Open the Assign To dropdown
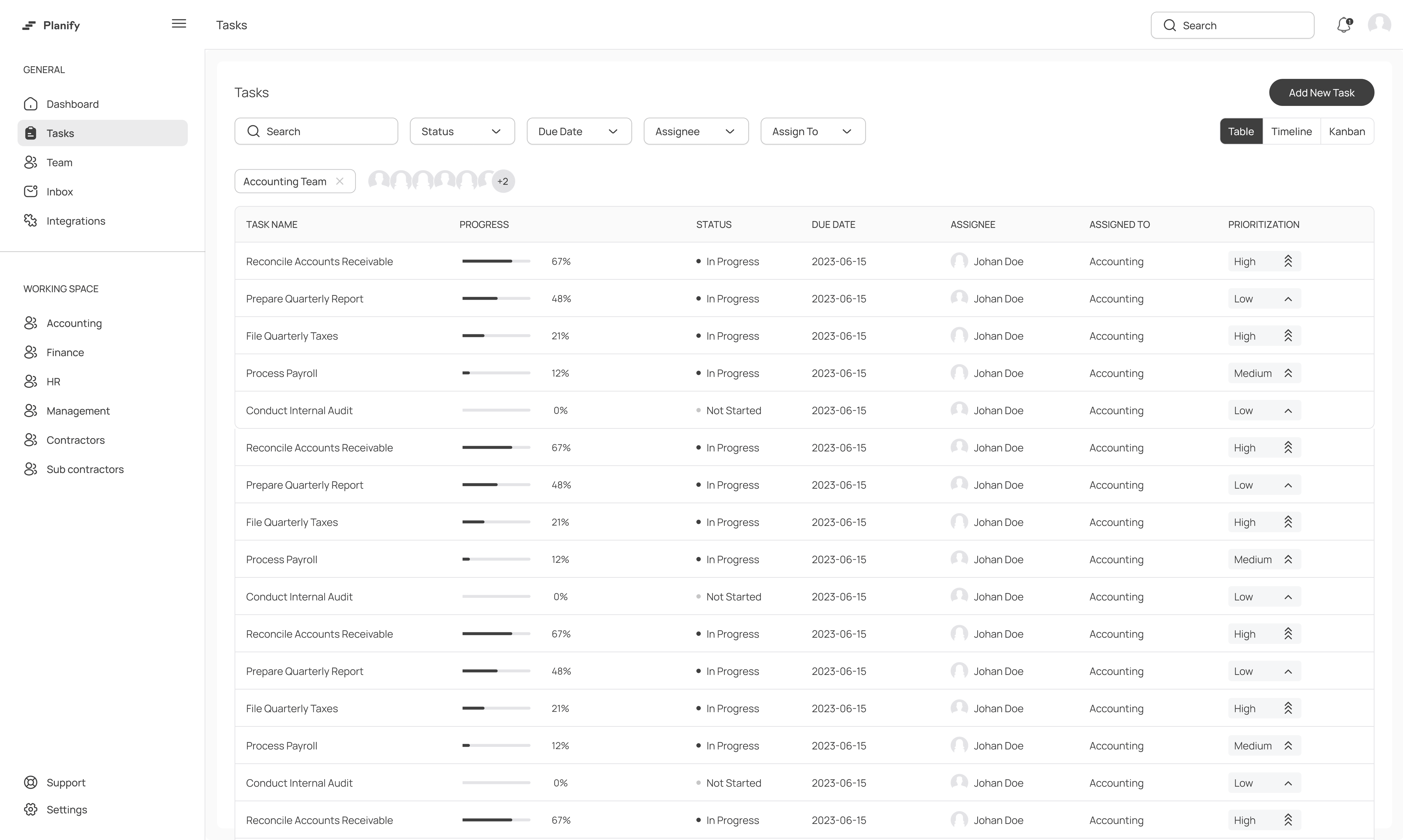This screenshot has height=840, width=1403. [x=813, y=131]
